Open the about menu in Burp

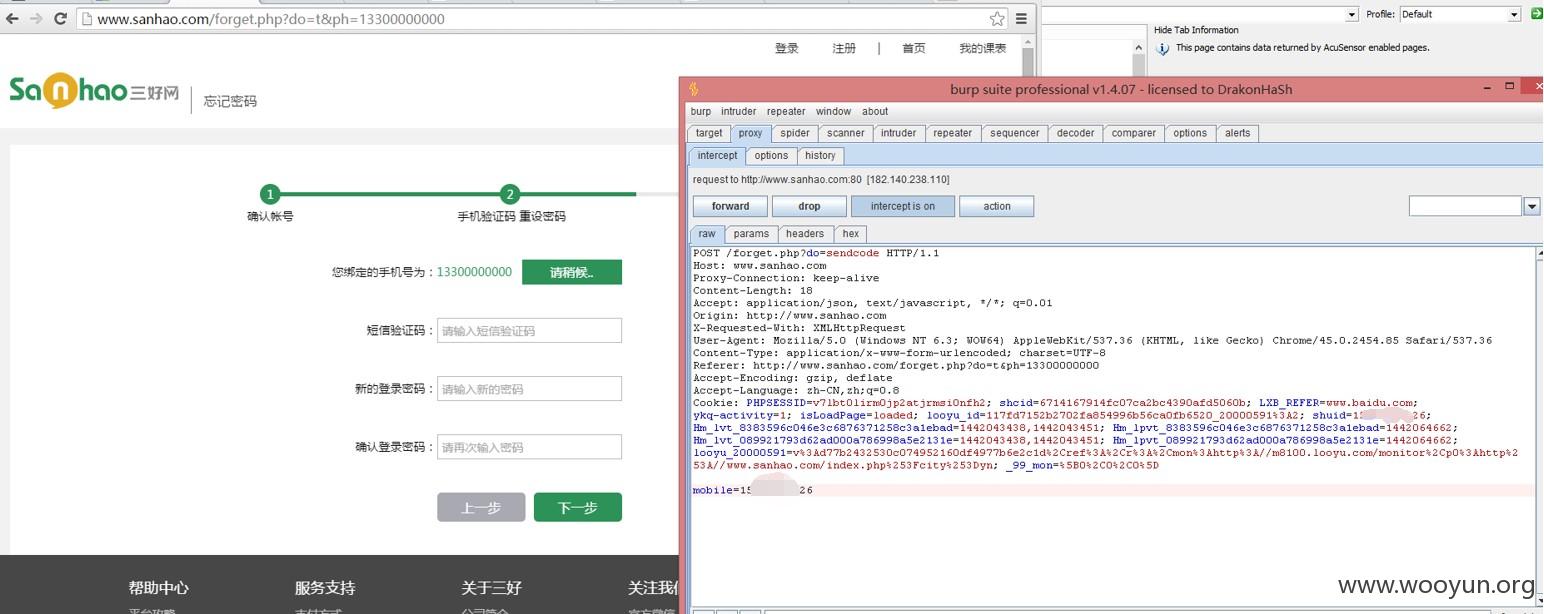click(875, 112)
